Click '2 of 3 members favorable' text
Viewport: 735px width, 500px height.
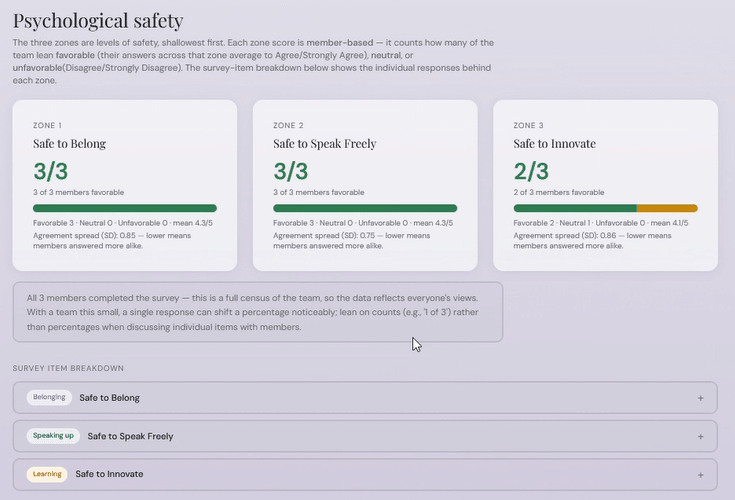(x=559, y=192)
